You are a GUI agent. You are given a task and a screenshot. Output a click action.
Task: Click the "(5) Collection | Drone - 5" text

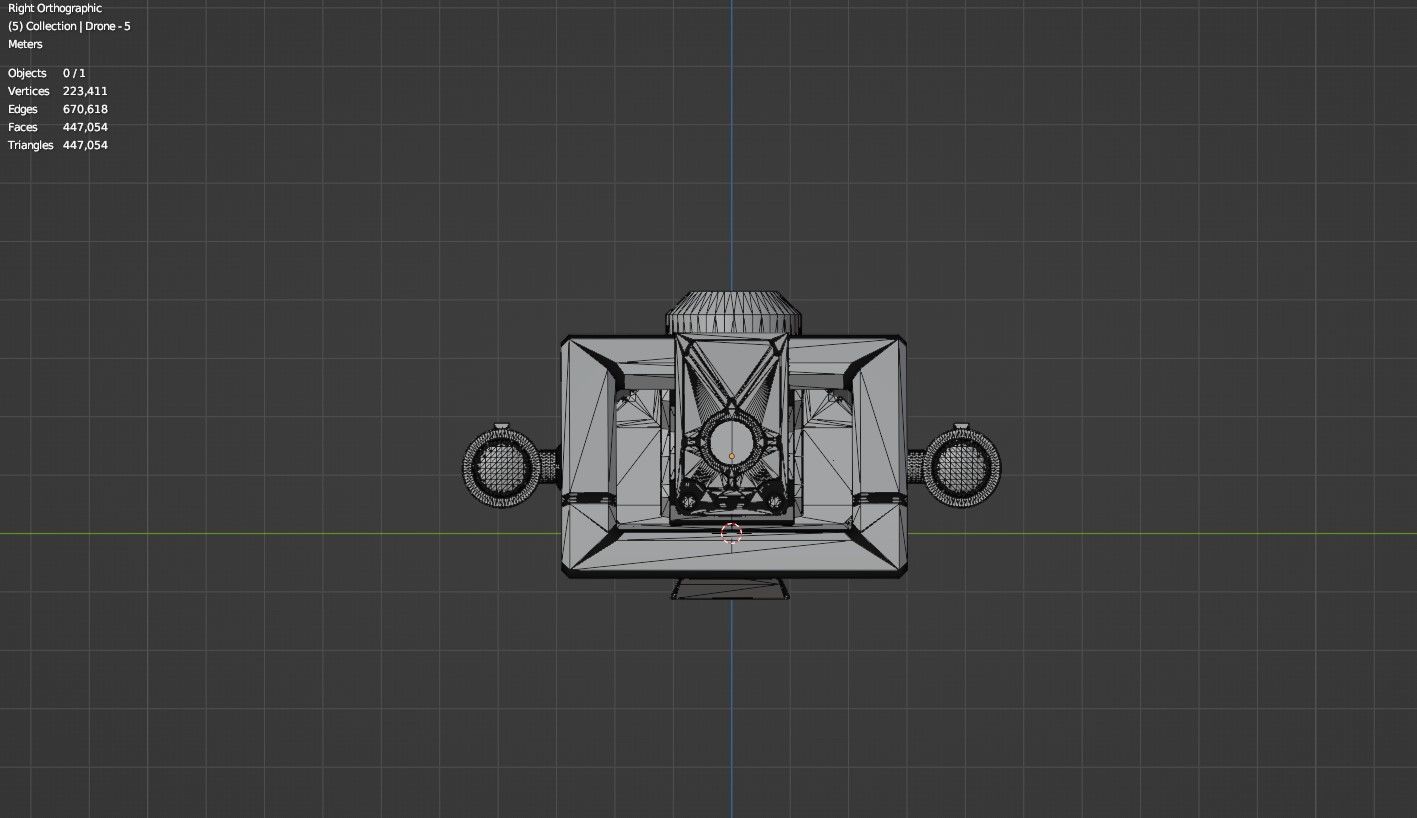click(69, 26)
